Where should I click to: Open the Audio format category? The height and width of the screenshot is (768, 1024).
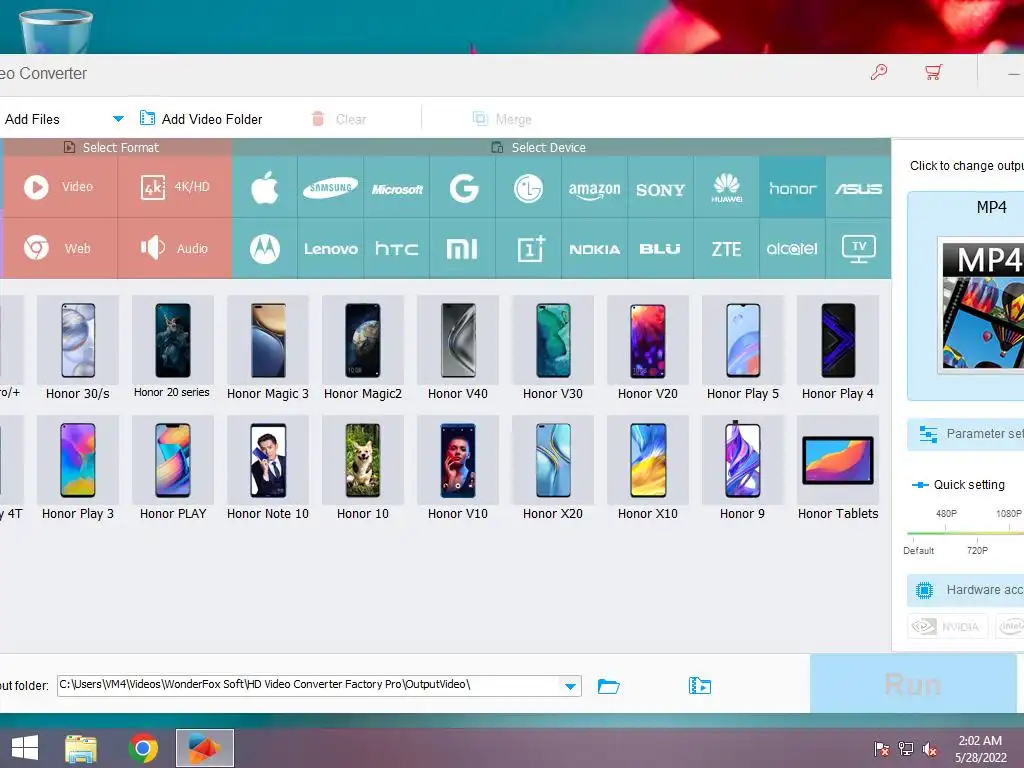click(x=175, y=249)
